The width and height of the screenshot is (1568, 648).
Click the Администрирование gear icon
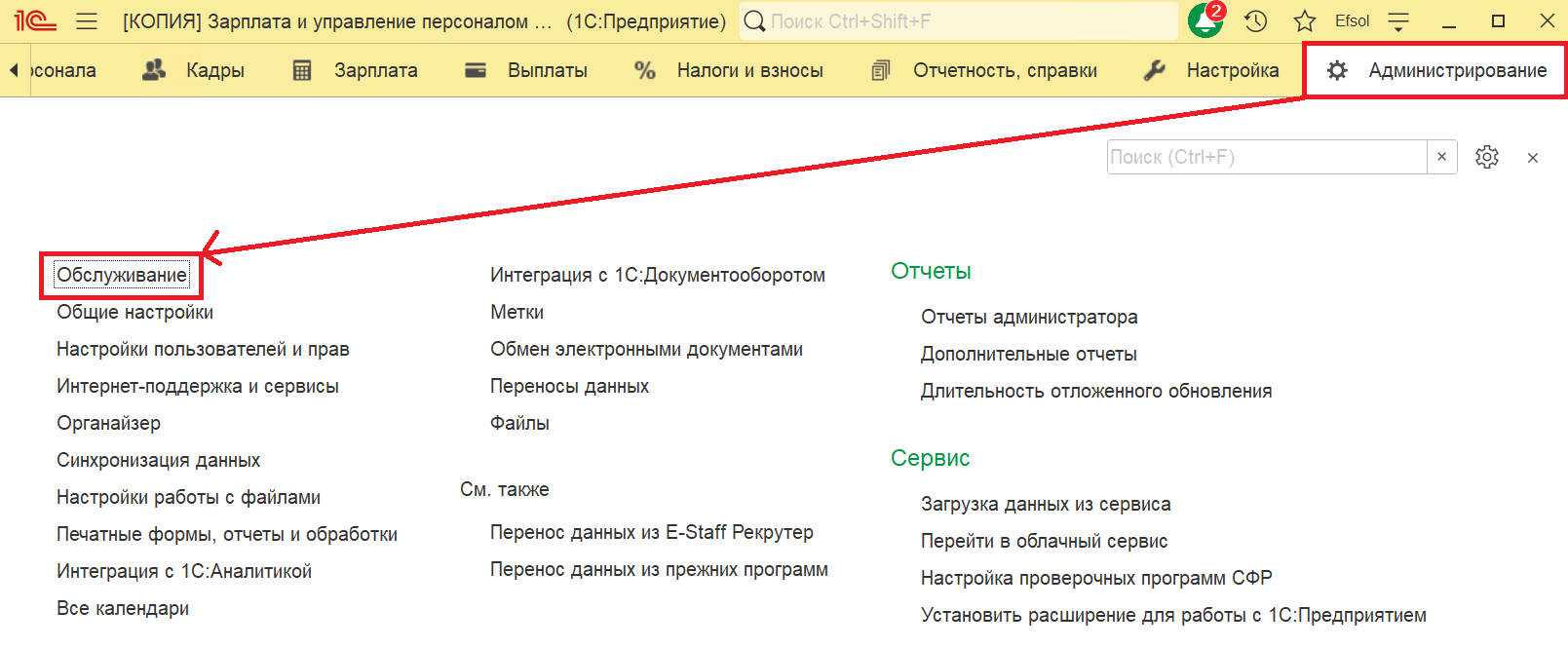tap(1337, 70)
